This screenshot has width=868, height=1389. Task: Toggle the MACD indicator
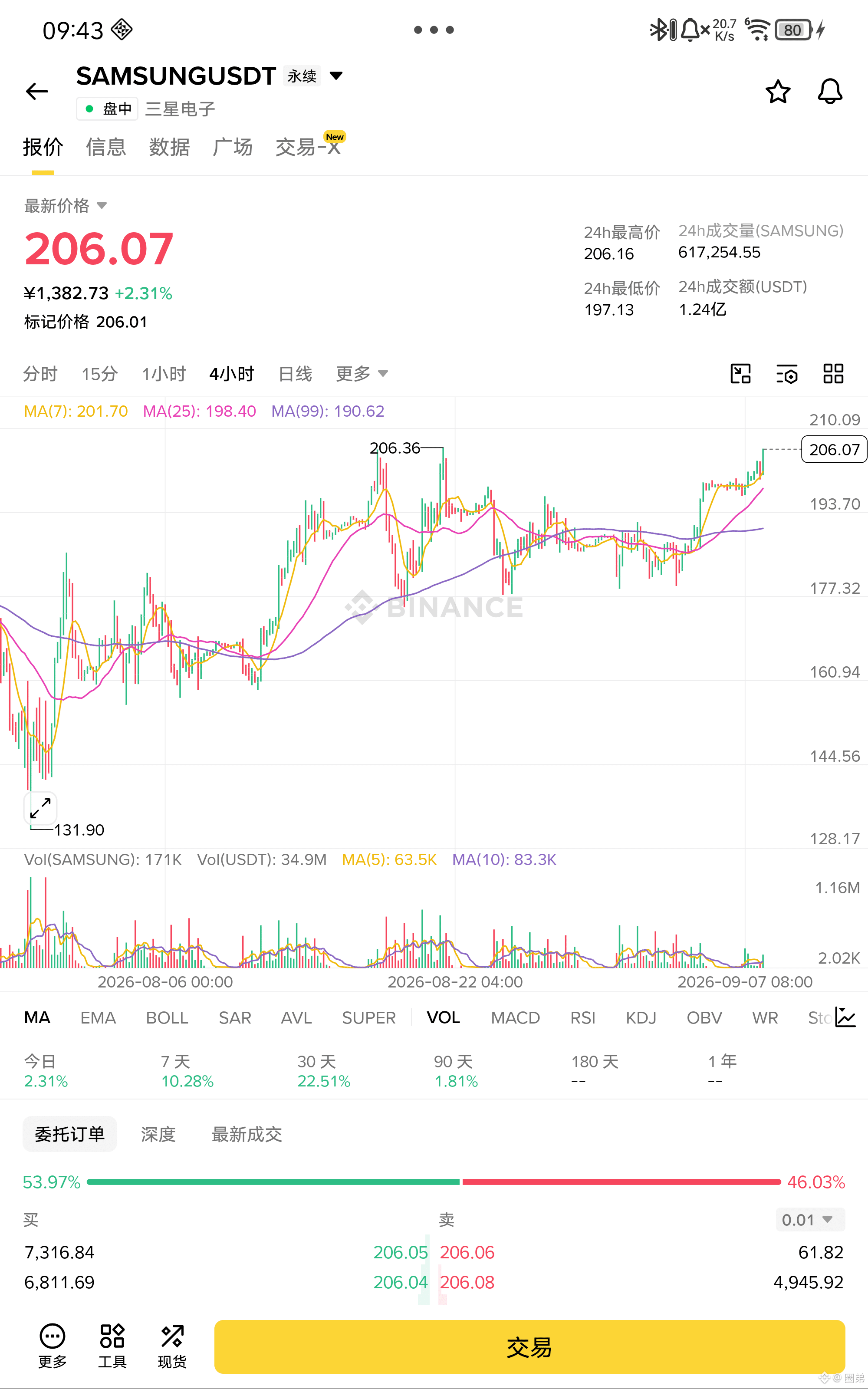(515, 1017)
